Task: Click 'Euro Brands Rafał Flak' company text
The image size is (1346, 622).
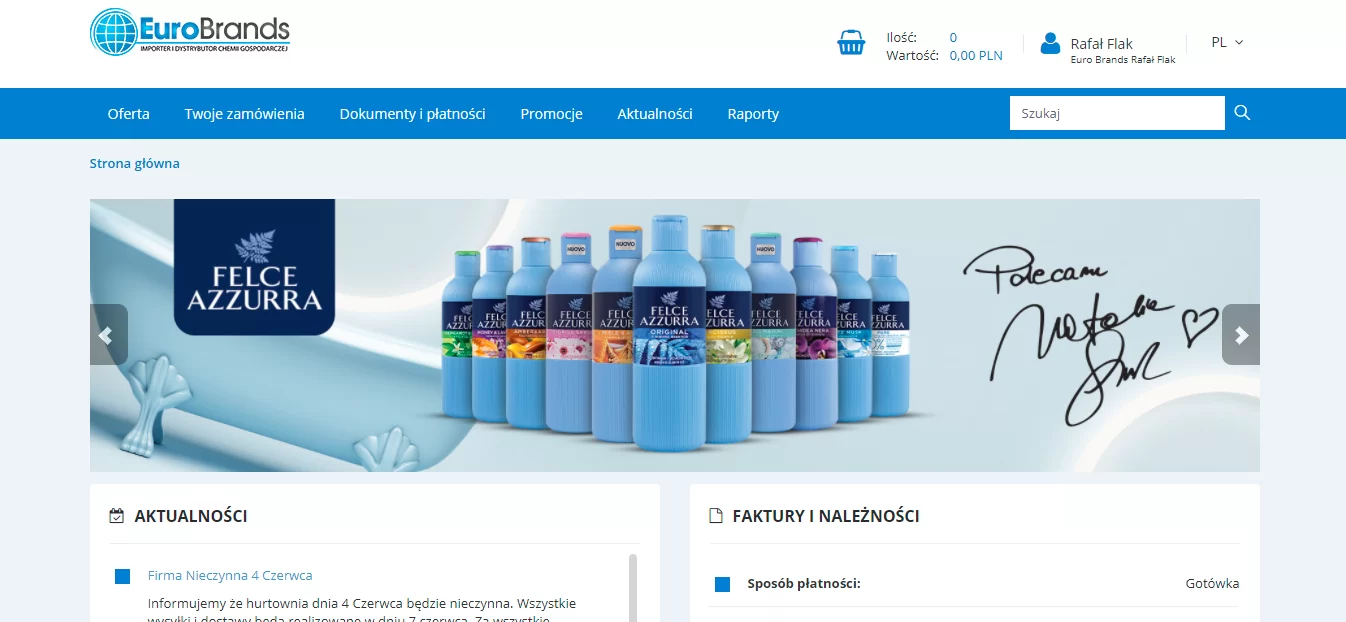Action: pos(1123,60)
